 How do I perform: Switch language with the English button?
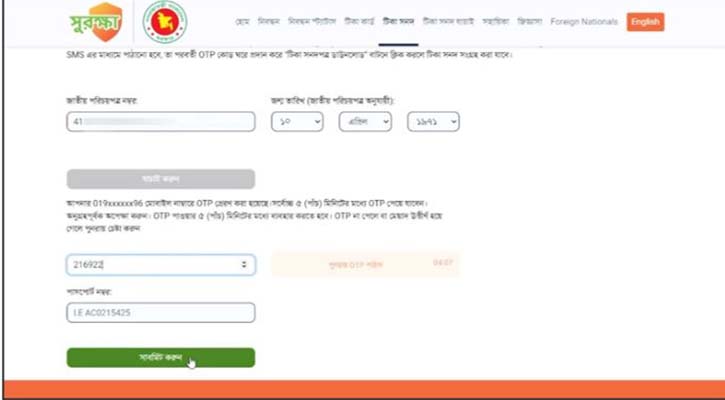click(x=645, y=22)
